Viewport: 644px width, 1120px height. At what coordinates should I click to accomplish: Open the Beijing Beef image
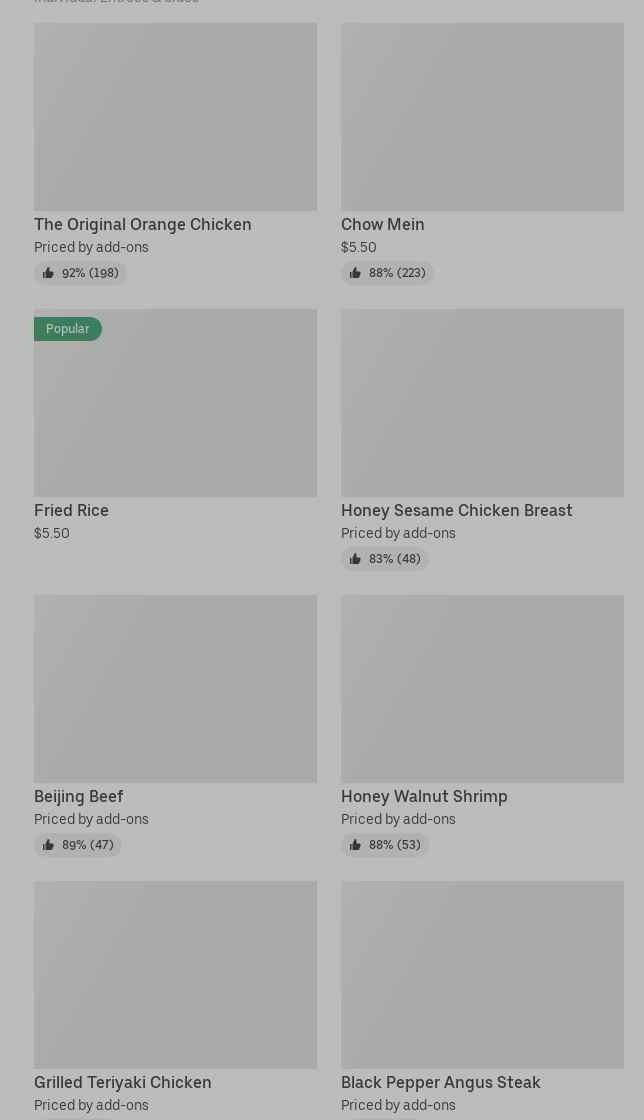[175, 689]
